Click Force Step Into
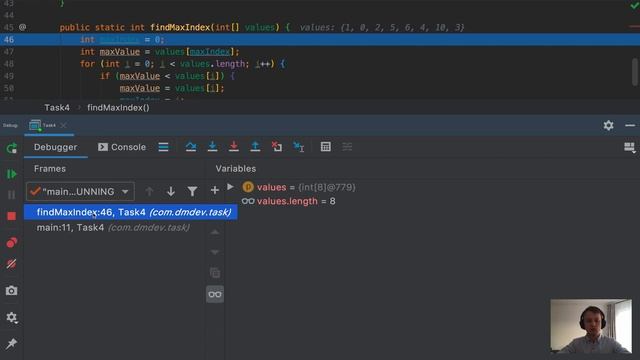Image resolution: width=640 pixels, height=360 pixels. [233, 147]
